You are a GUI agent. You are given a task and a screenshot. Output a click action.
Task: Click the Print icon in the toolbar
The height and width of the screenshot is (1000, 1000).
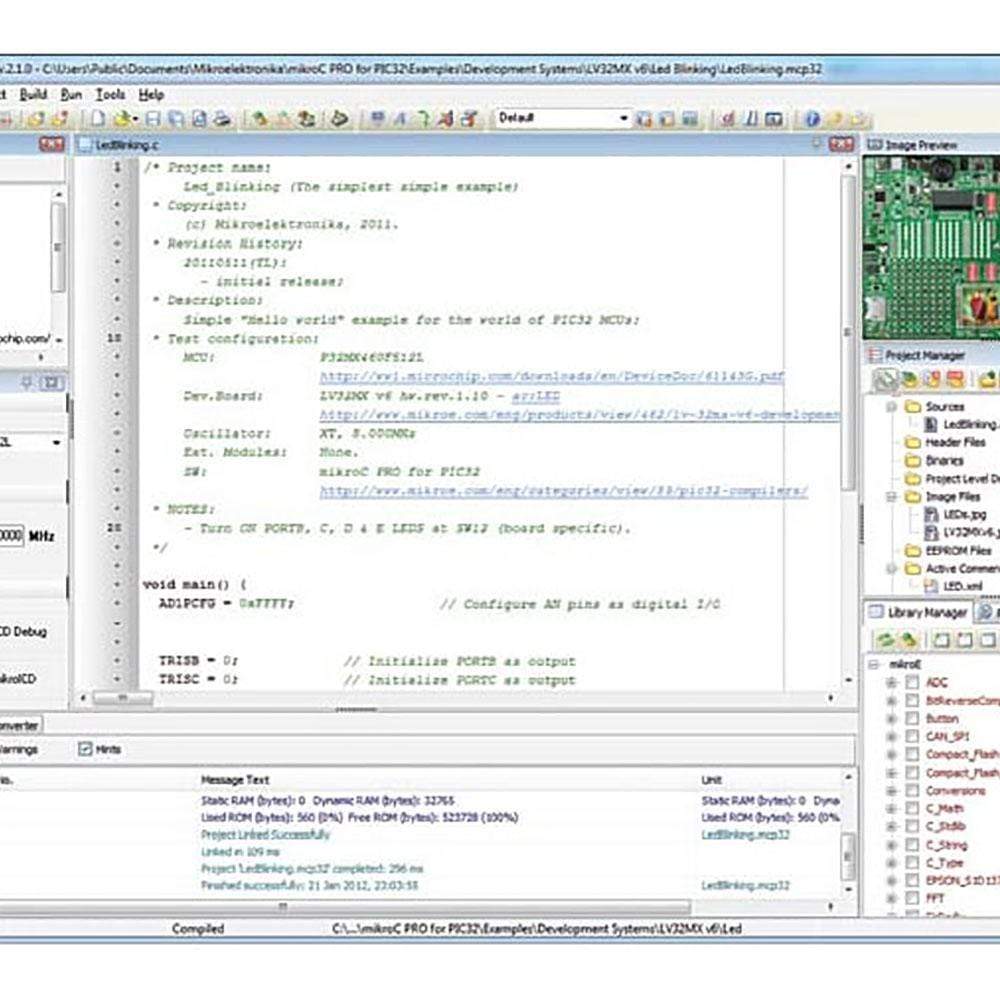222,119
